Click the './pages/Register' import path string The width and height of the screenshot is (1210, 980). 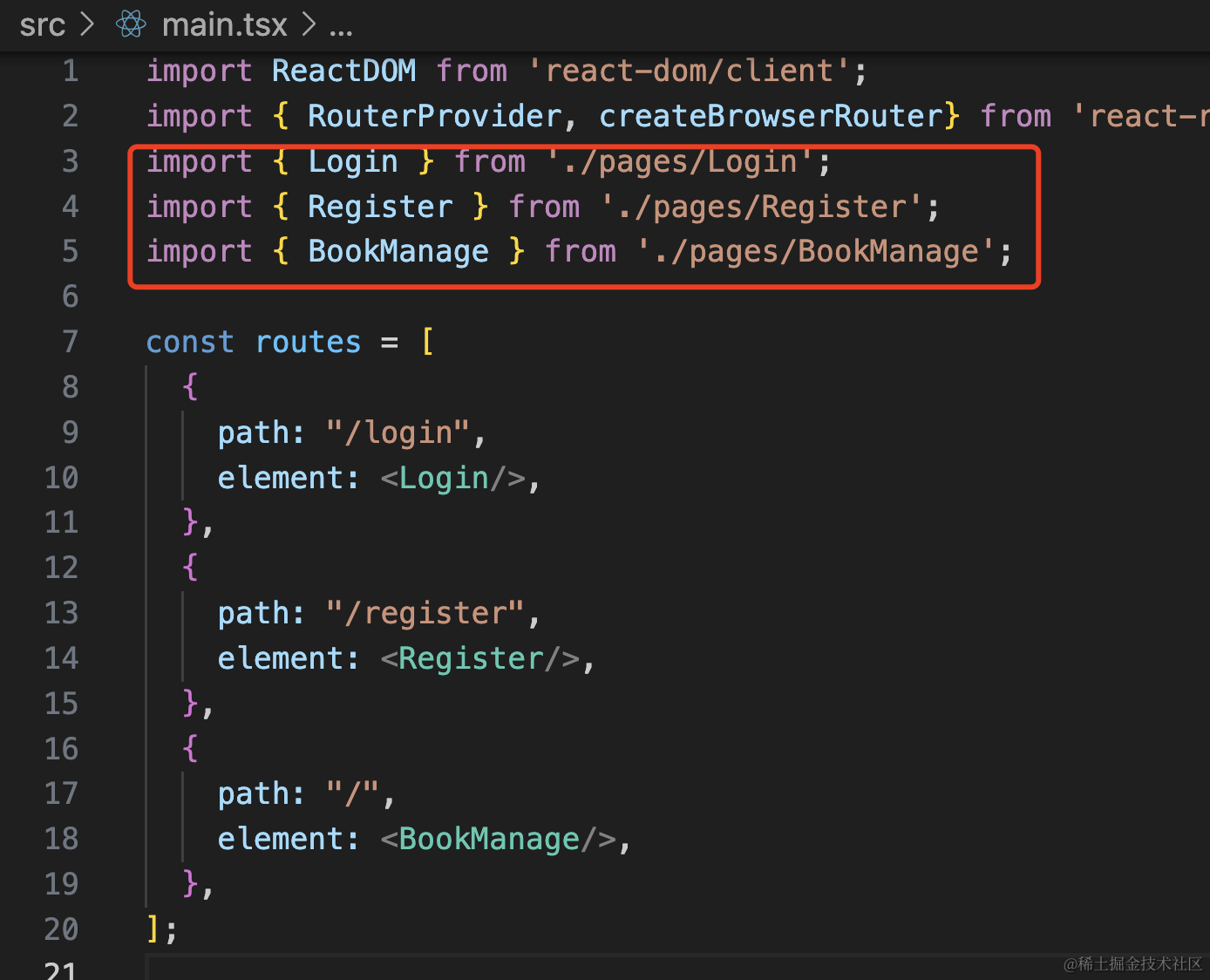click(x=761, y=207)
